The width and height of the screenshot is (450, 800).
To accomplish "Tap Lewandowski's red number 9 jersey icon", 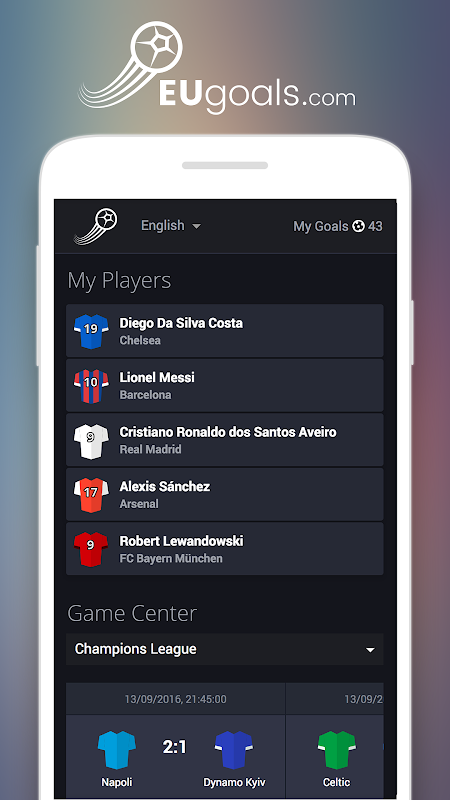I will point(91,549).
